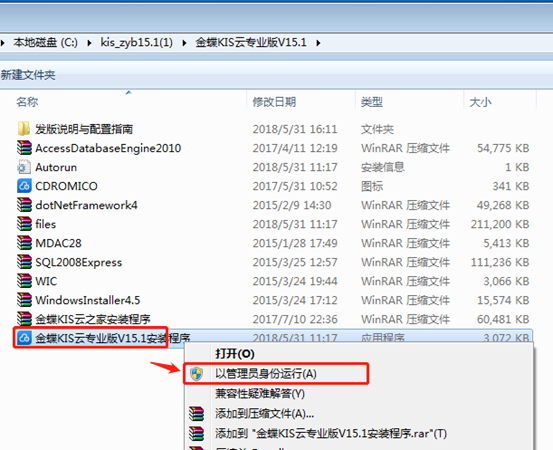Sort files by the 大小 column header
The height and width of the screenshot is (450, 553).
(480, 102)
